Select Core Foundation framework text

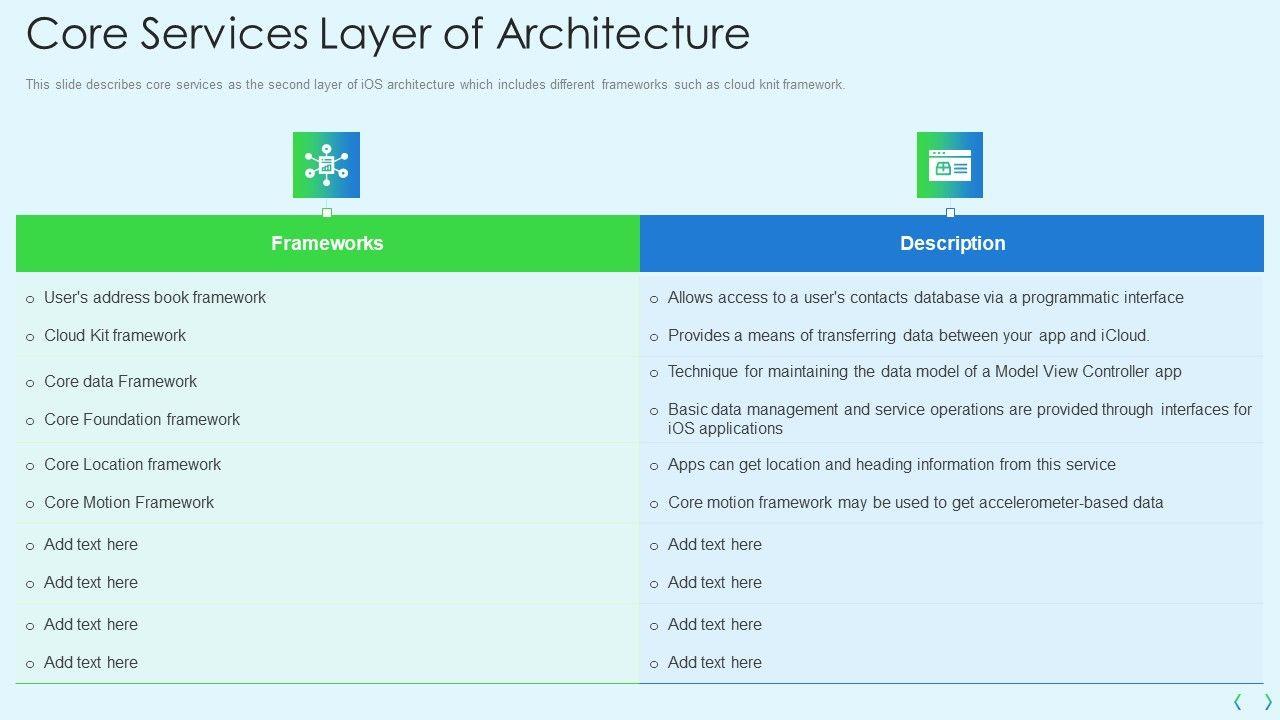[x=142, y=420]
